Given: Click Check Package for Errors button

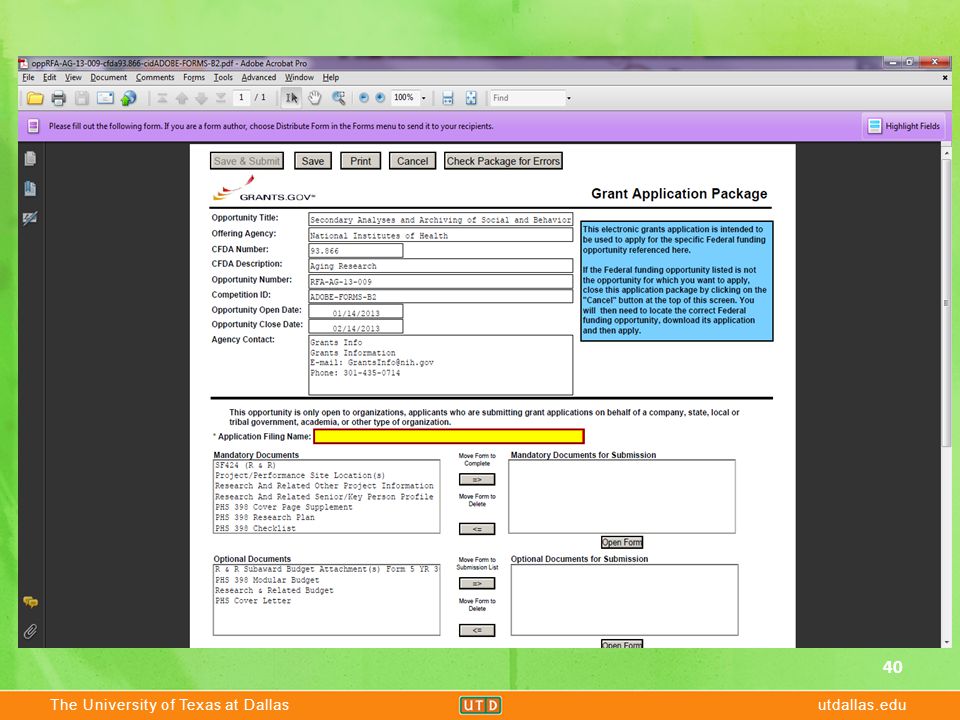Looking at the screenshot, I should [x=503, y=161].
